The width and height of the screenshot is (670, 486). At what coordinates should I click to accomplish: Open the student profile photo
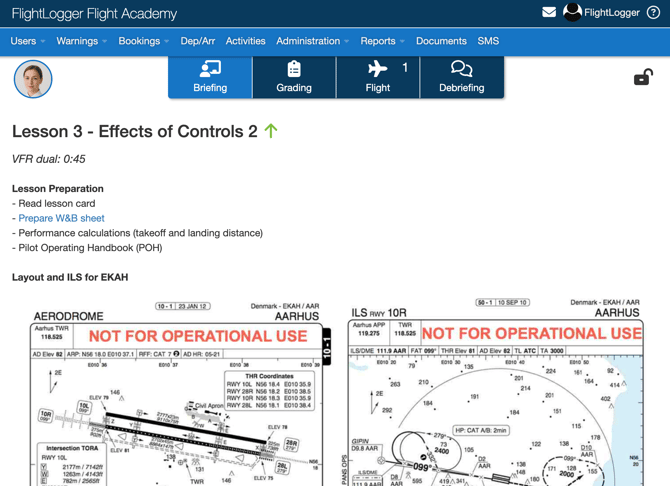(33, 79)
